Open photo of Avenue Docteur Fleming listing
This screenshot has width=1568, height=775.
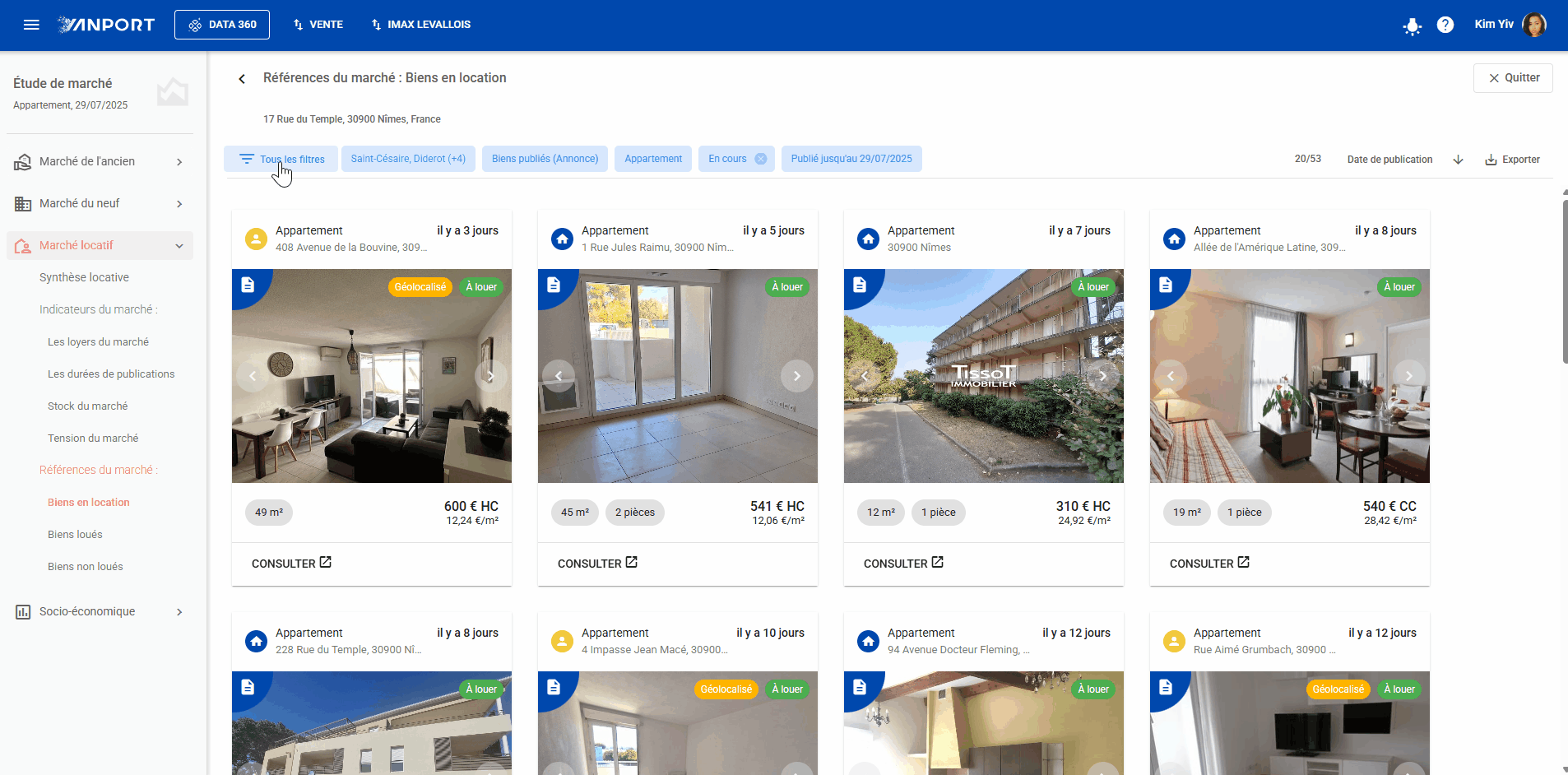pyautogui.click(x=984, y=723)
